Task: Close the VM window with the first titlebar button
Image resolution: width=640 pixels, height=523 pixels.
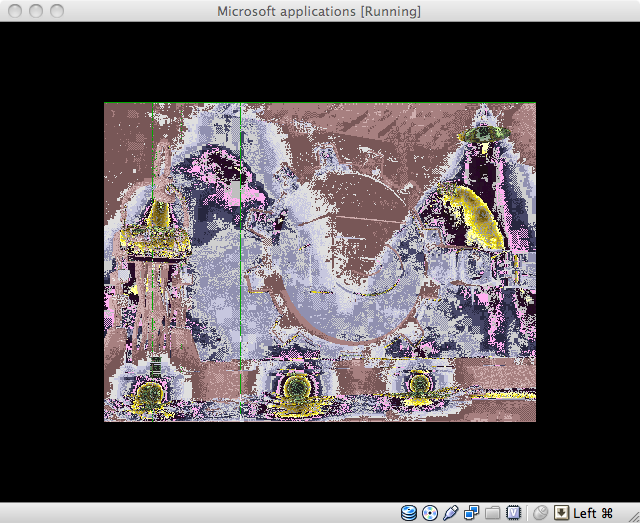Action: [x=15, y=11]
